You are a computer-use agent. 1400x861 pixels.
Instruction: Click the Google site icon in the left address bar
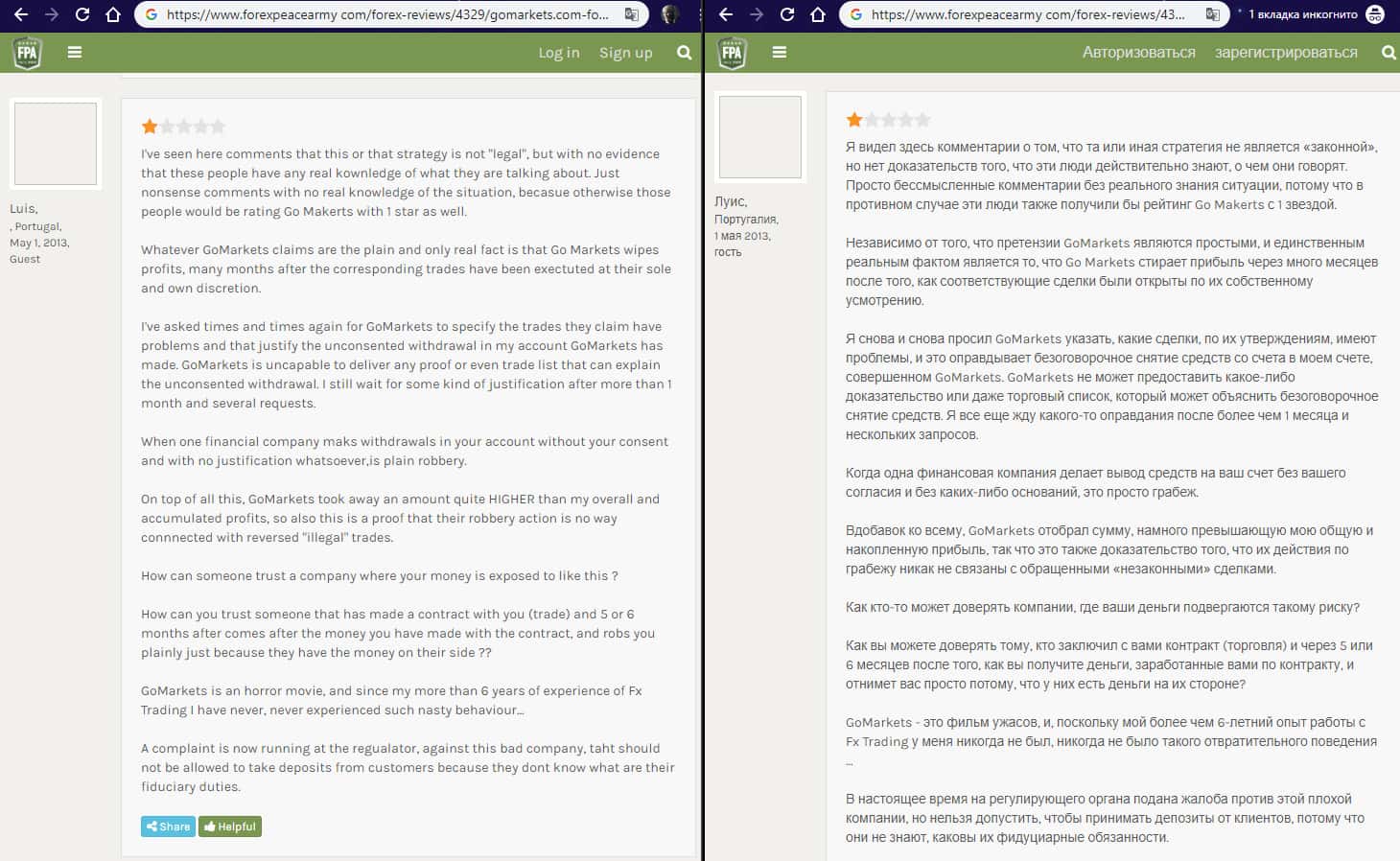tap(151, 14)
